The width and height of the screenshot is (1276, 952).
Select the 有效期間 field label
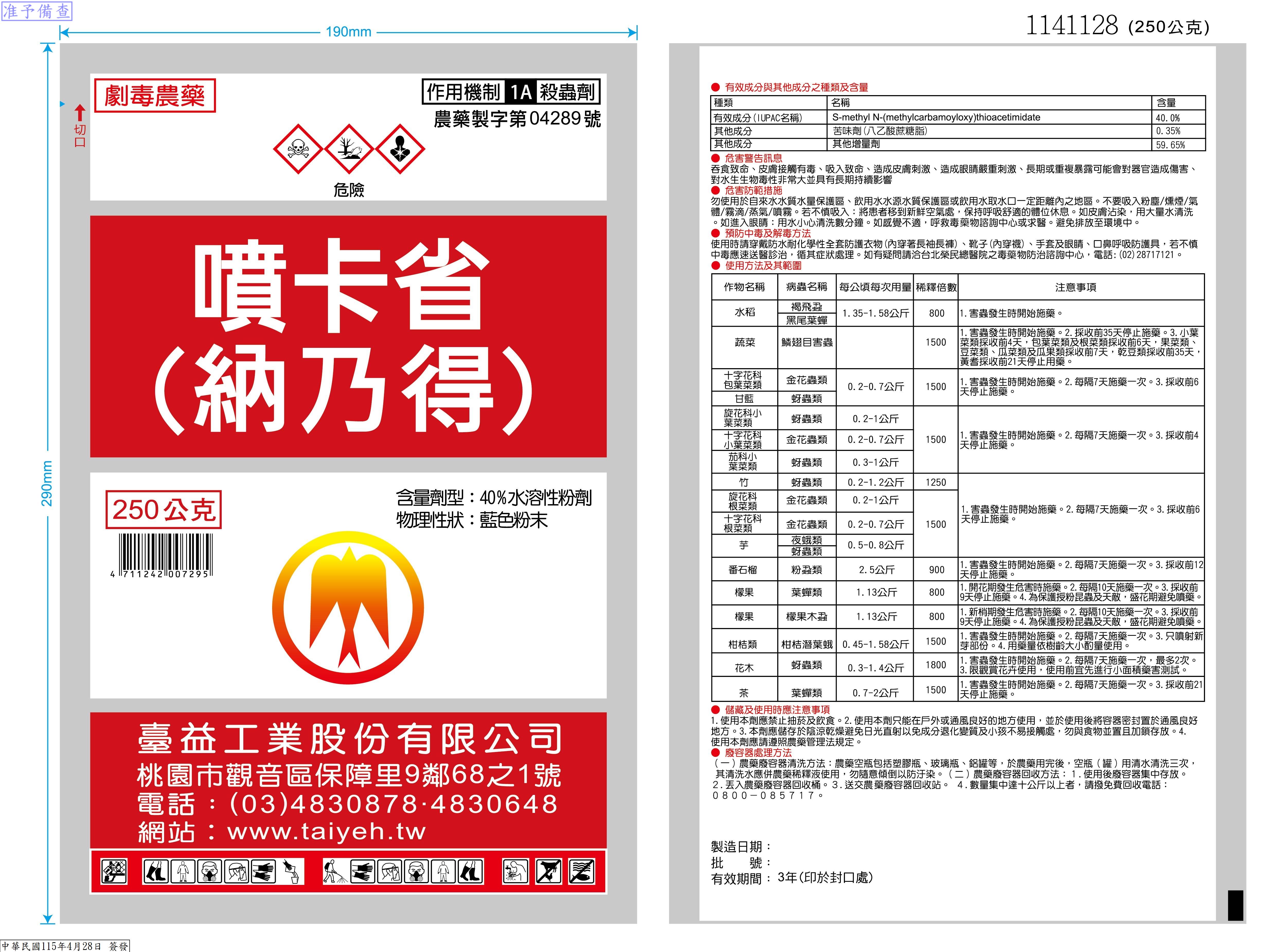pyautogui.click(x=741, y=879)
